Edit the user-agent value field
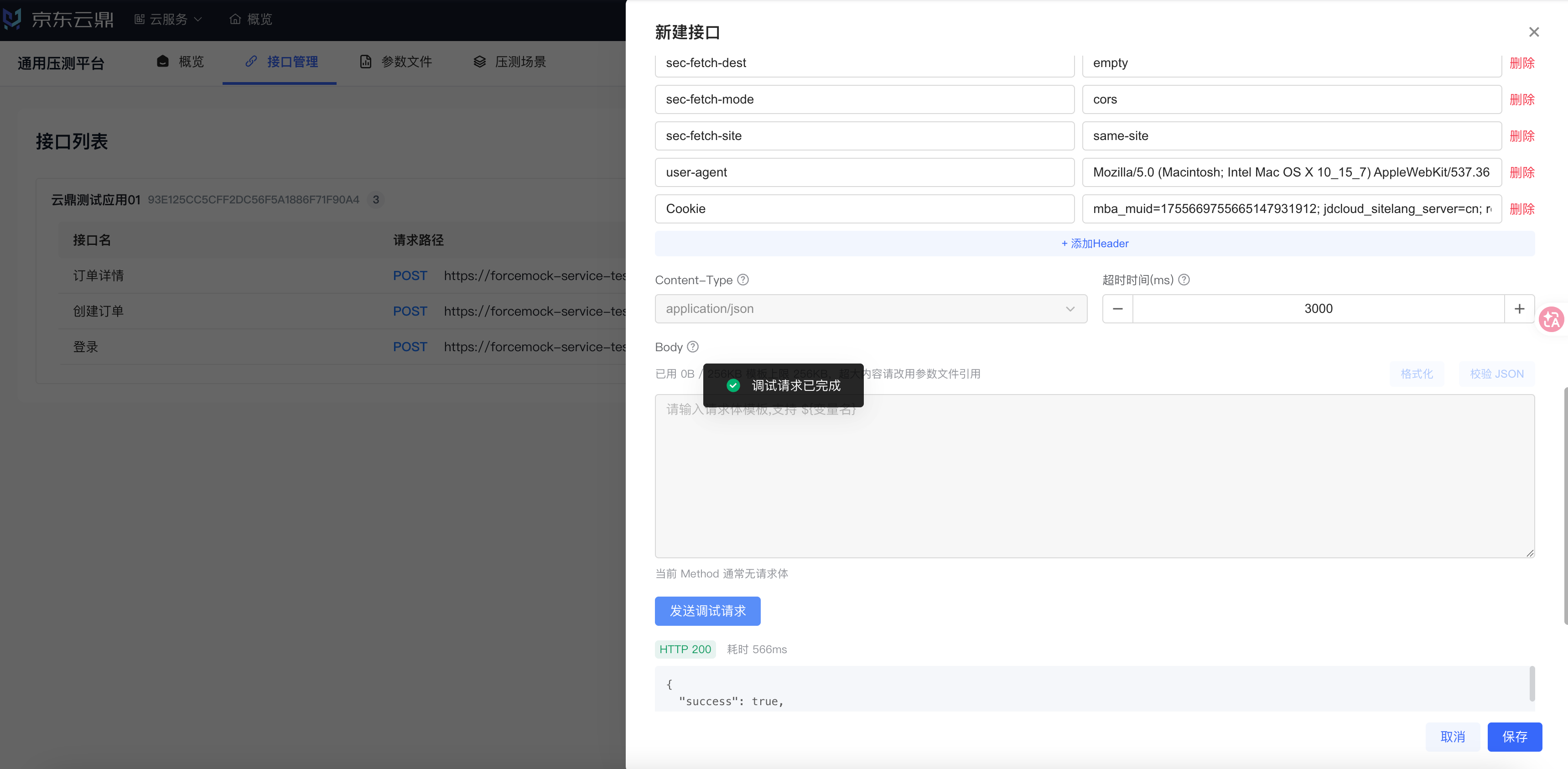This screenshot has width=1568, height=769. coord(1292,172)
